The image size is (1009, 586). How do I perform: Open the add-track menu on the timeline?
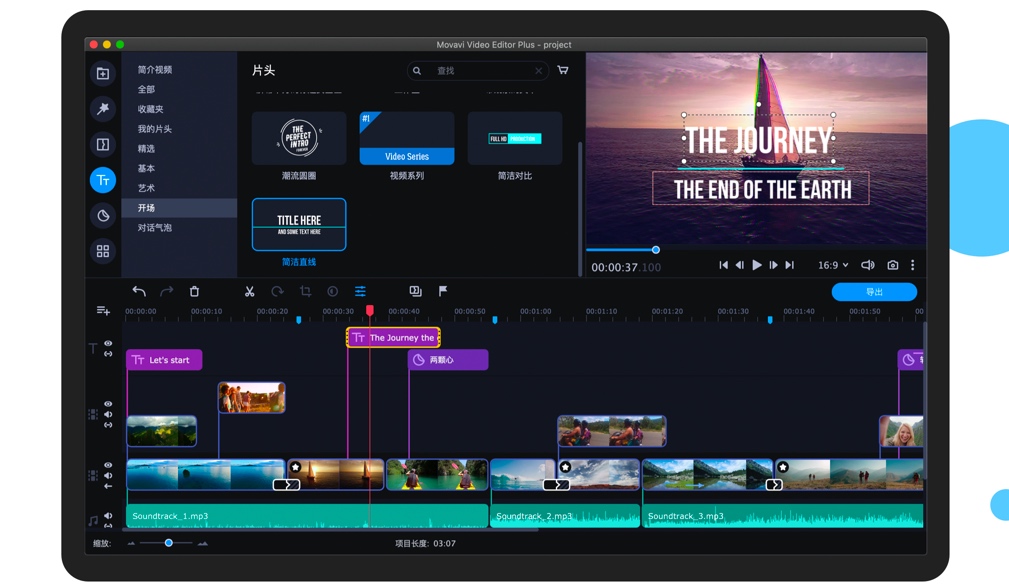(102, 310)
